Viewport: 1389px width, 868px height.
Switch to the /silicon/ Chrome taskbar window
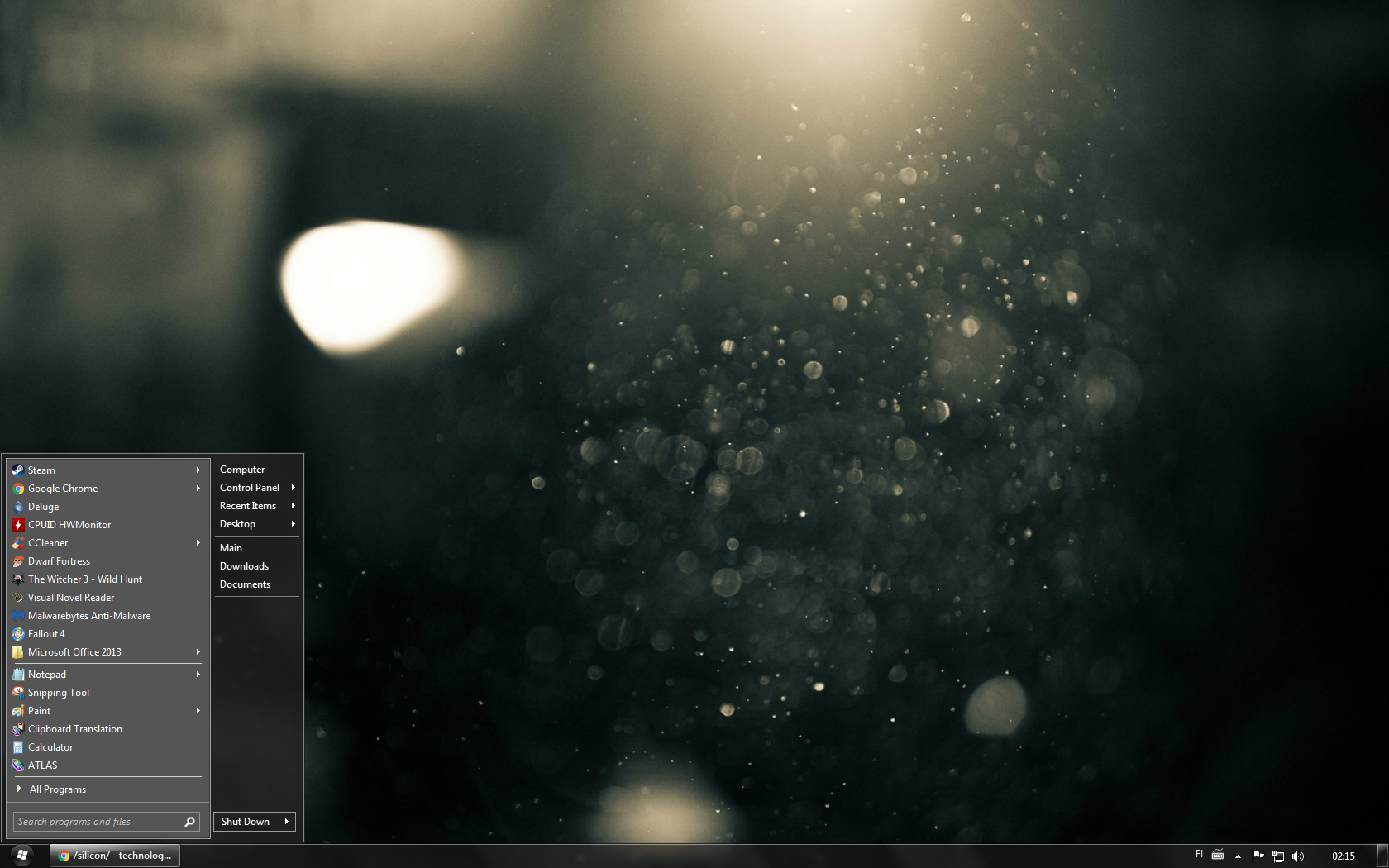pyautogui.click(x=116, y=856)
